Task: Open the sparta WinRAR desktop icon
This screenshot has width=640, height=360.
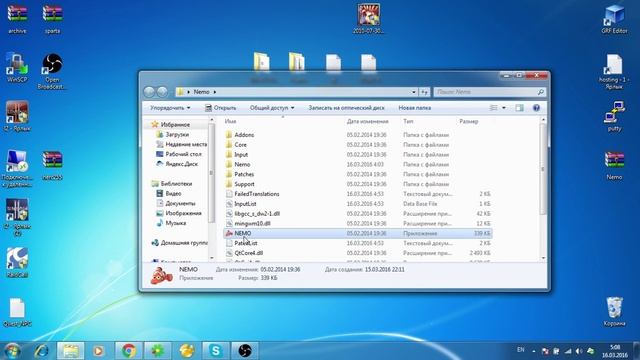Action: click(x=52, y=18)
